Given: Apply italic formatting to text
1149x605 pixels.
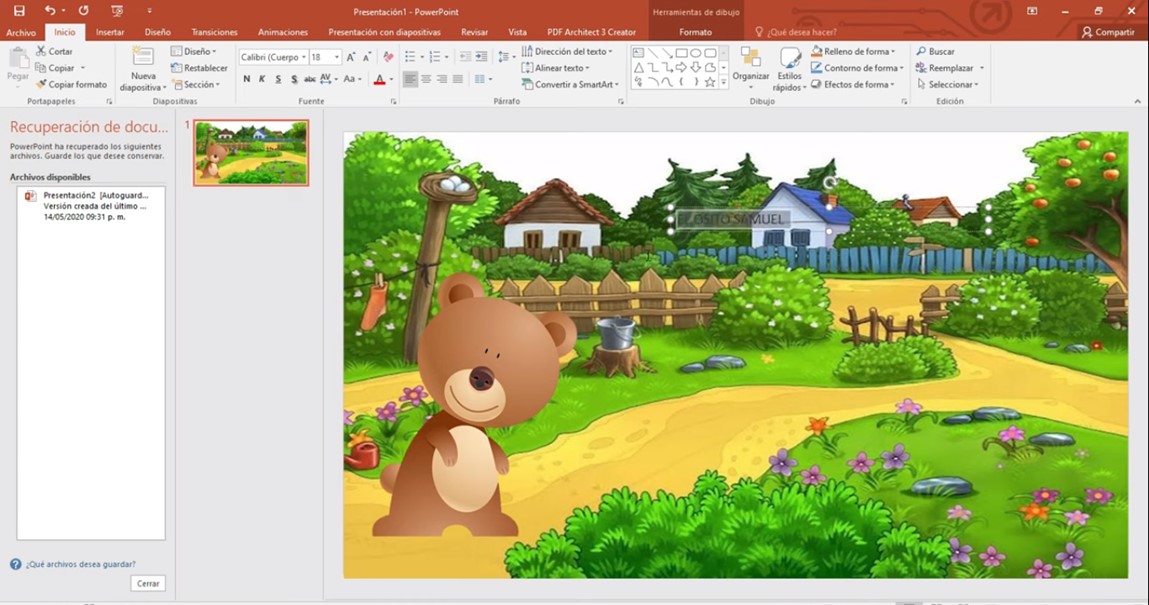Looking at the screenshot, I should [x=262, y=79].
